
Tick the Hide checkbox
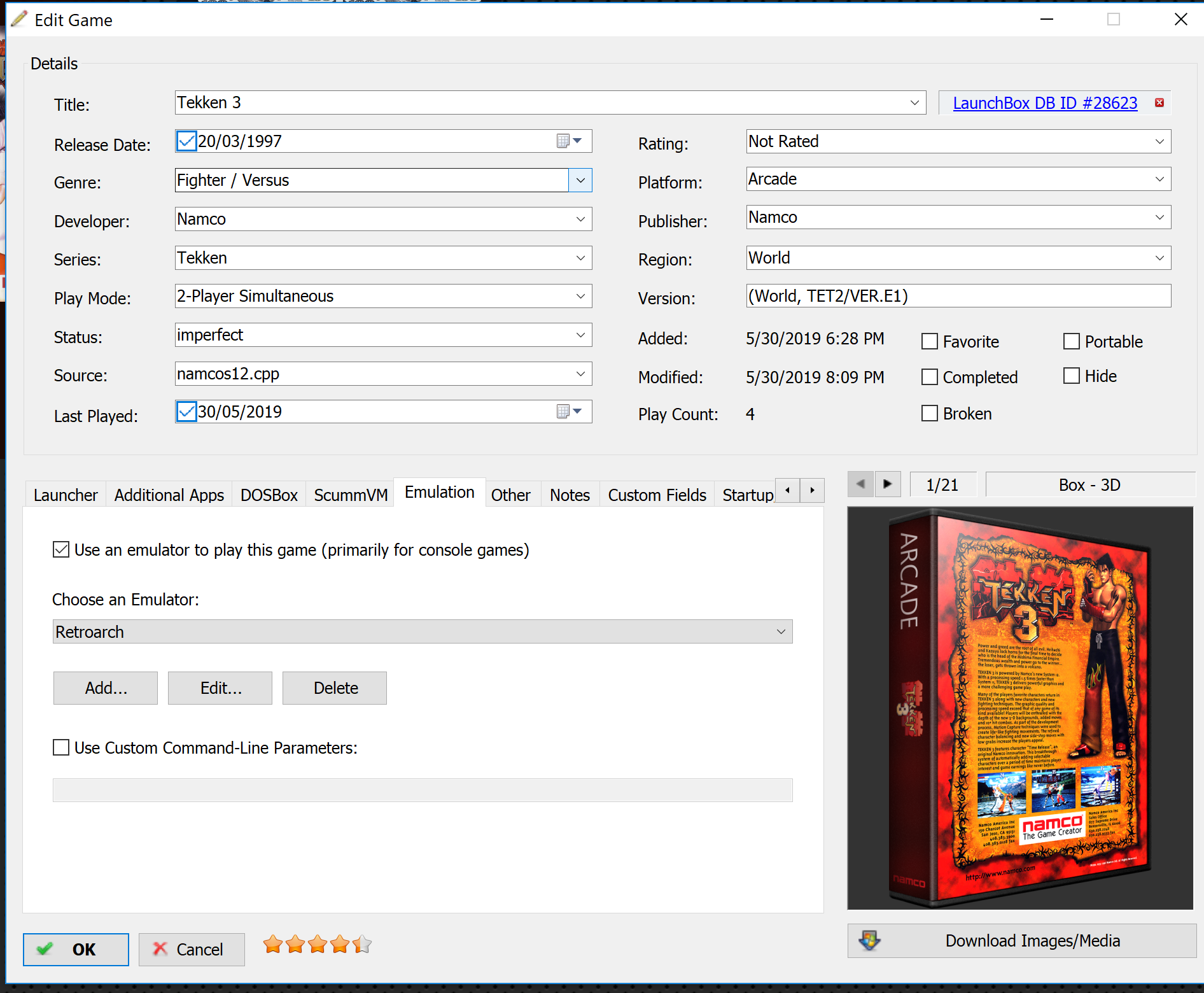[1072, 376]
